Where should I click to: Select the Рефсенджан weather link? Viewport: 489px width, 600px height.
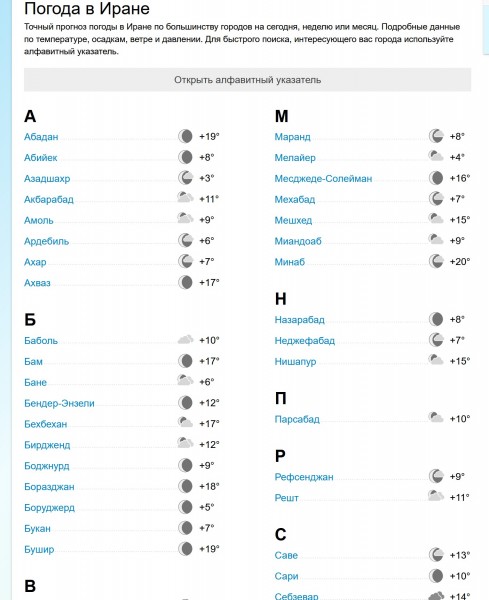(304, 477)
